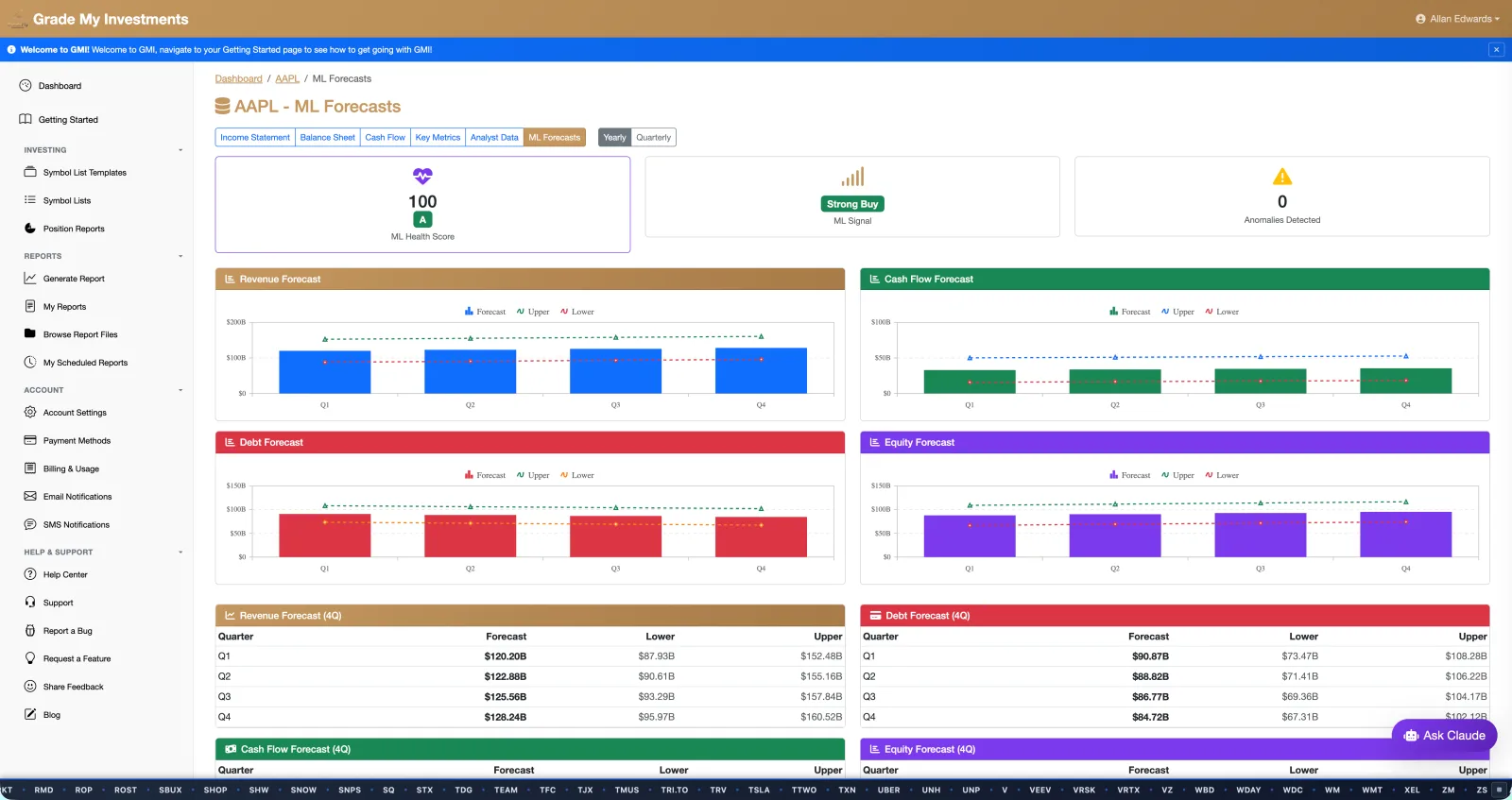
Task: Click Position Reports pie icon
Action: coord(30,228)
